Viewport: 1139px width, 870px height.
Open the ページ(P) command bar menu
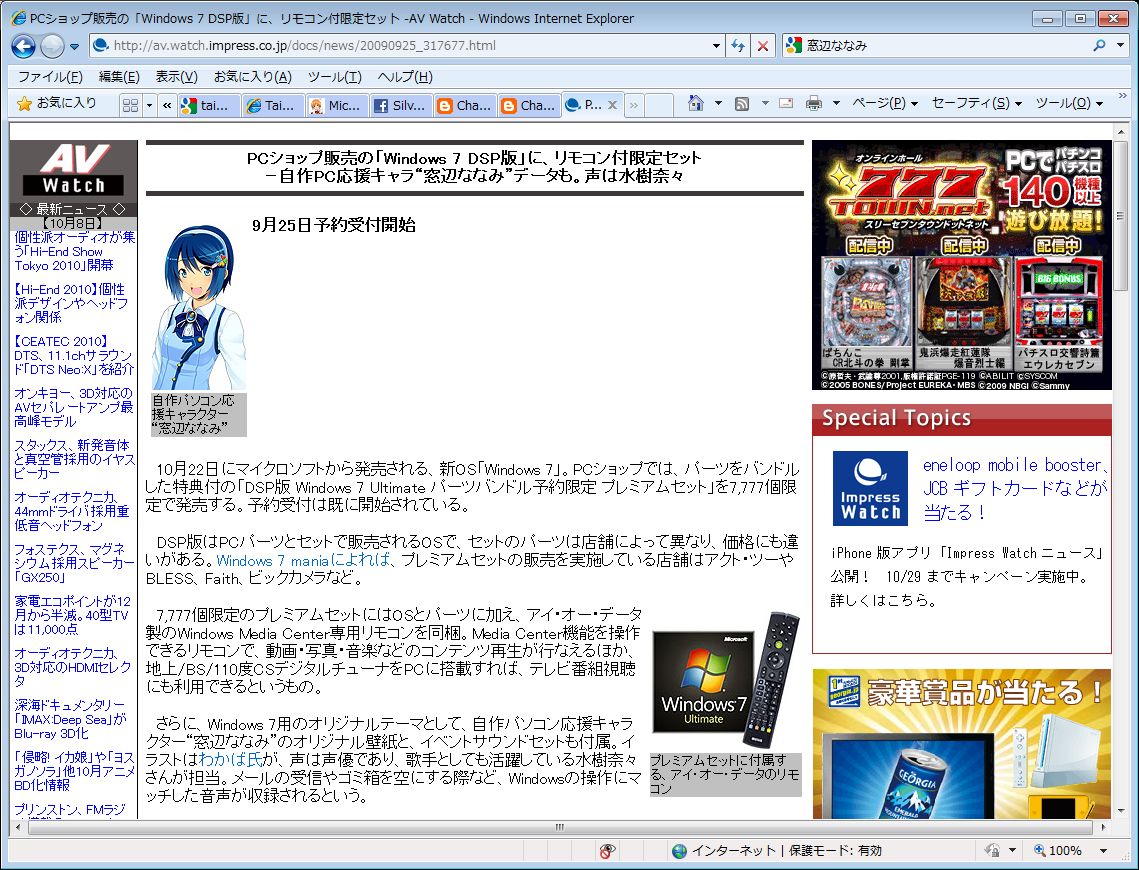pos(885,103)
